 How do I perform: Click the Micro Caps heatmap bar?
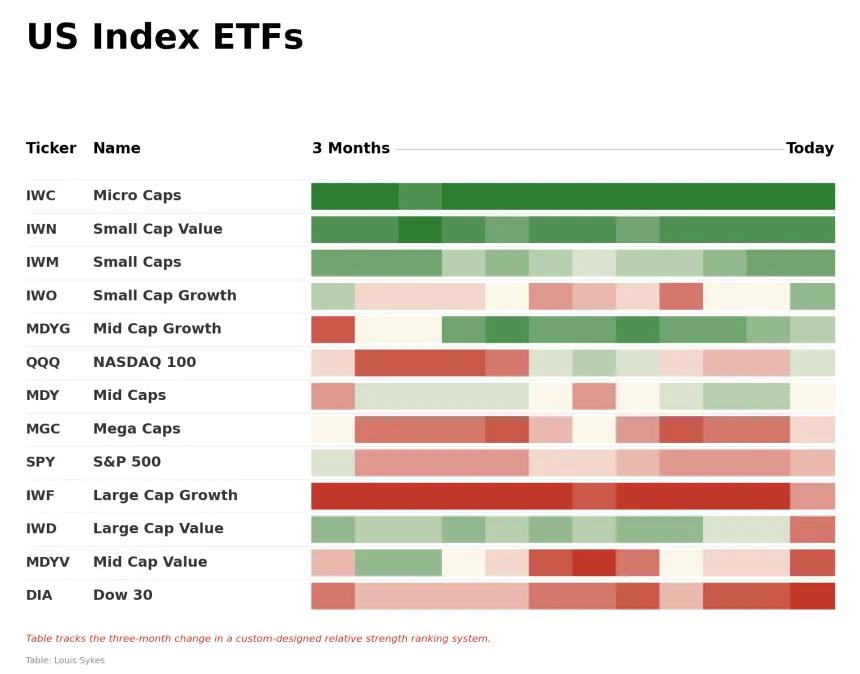pyautogui.click(x=573, y=196)
